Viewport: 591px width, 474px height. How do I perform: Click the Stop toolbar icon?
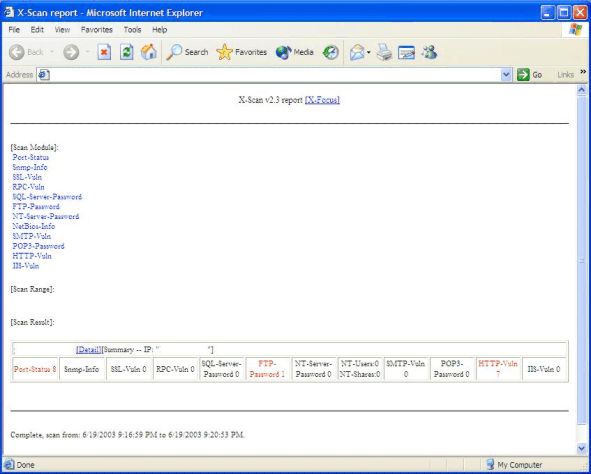(104, 52)
